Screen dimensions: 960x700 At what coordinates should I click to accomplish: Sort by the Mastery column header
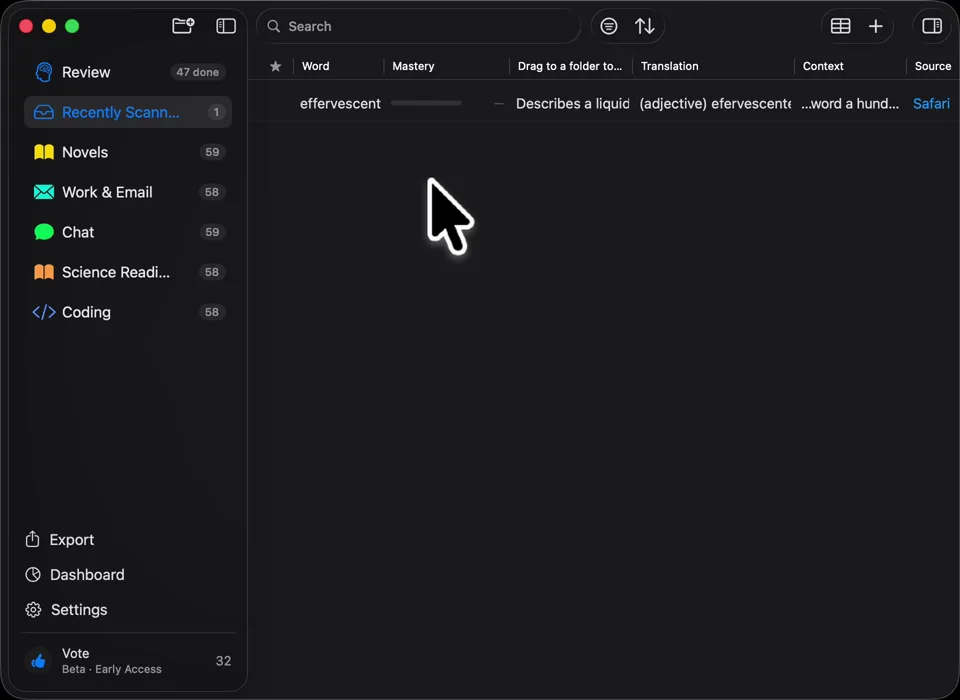[x=413, y=66]
